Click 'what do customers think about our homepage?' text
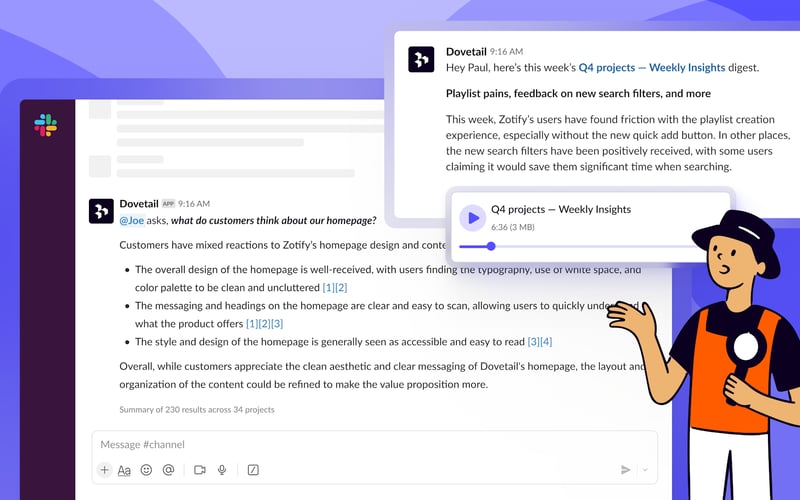This screenshot has width=800, height=500. 273,220
